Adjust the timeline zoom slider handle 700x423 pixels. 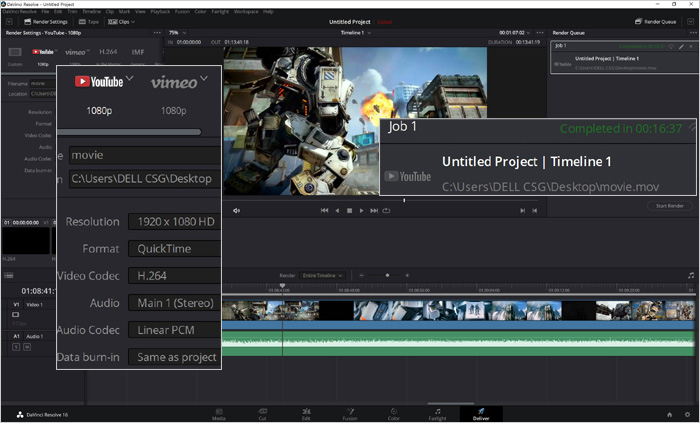coord(387,275)
